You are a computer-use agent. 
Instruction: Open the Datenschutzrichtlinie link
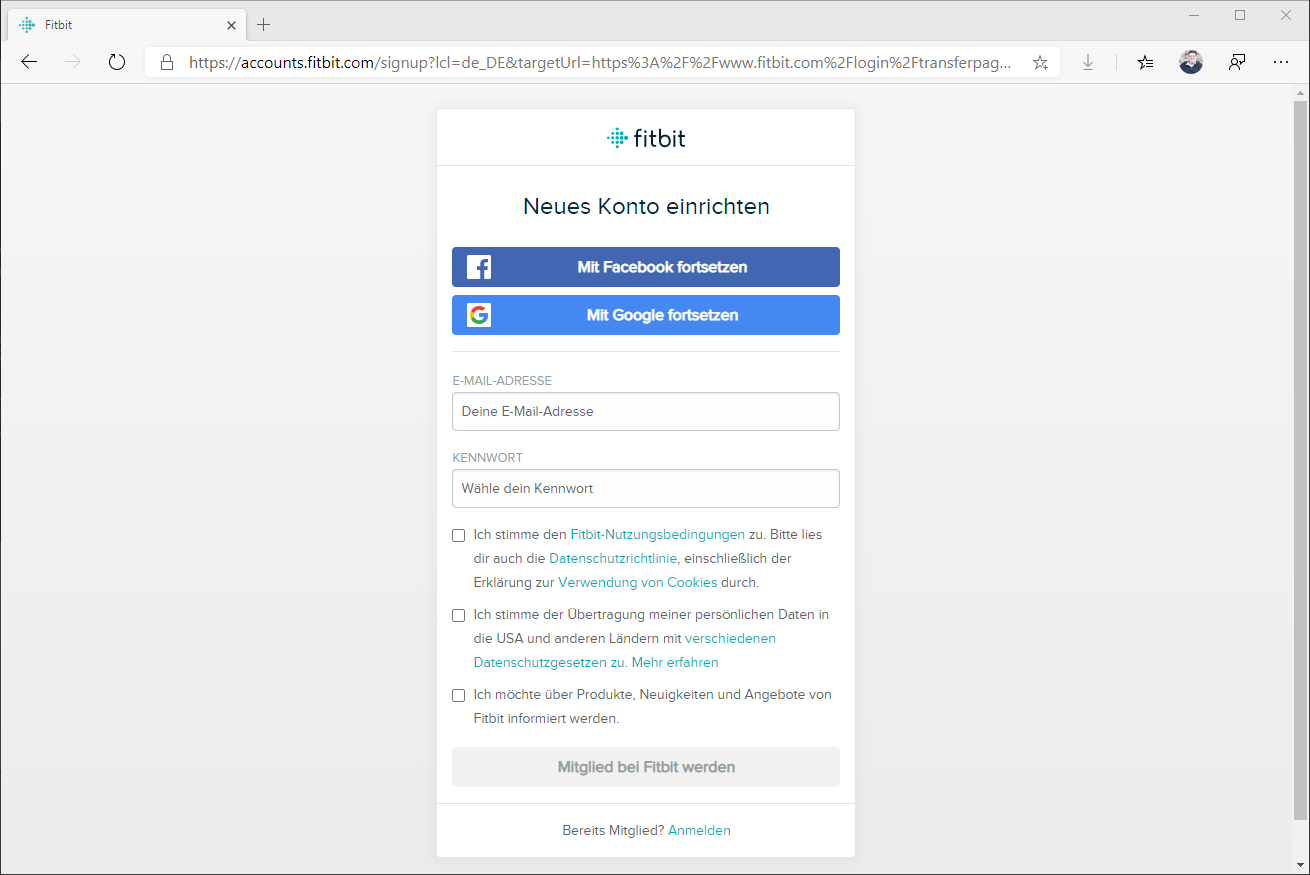613,558
